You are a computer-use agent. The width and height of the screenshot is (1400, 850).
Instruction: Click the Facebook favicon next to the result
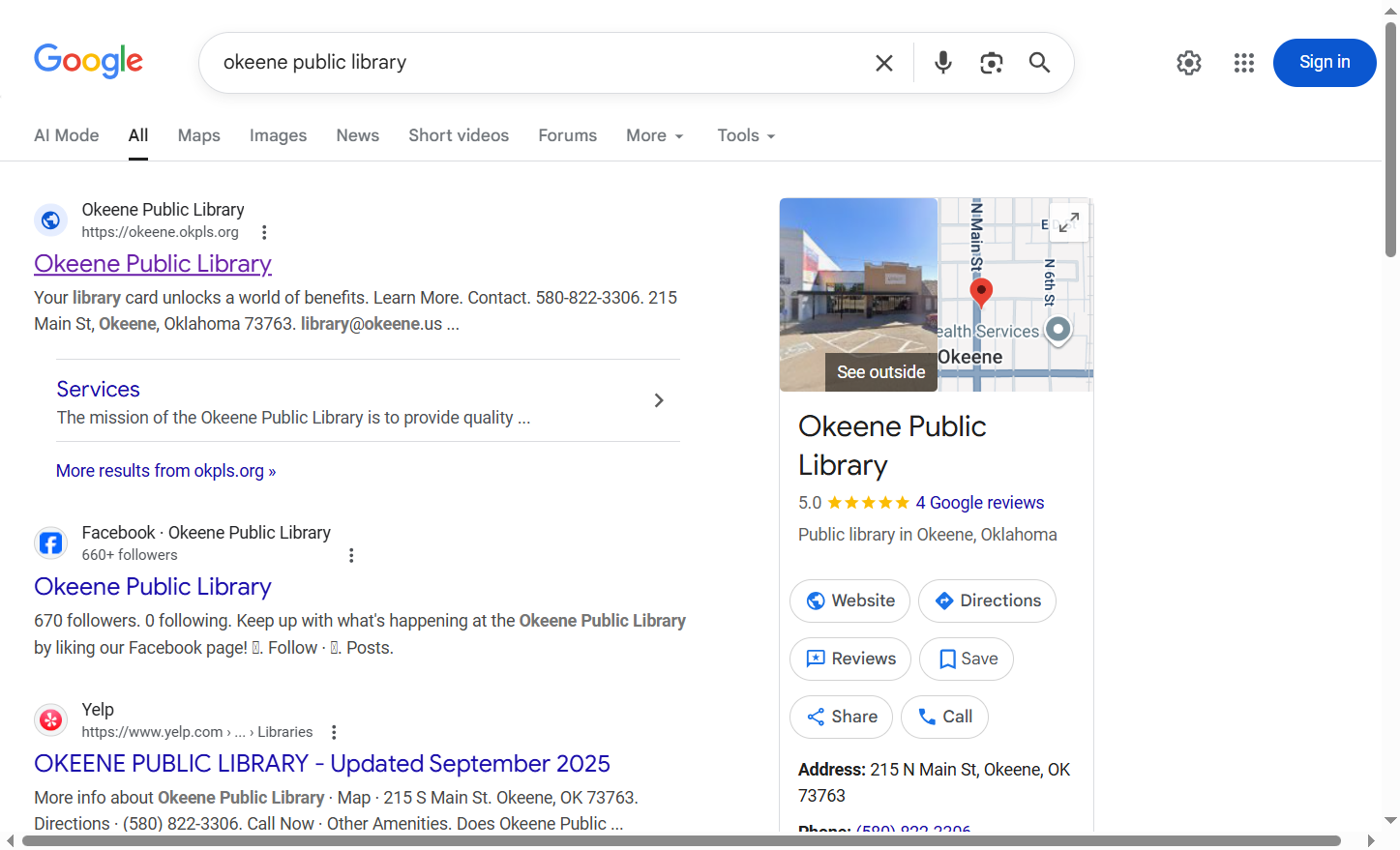(x=50, y=543)
